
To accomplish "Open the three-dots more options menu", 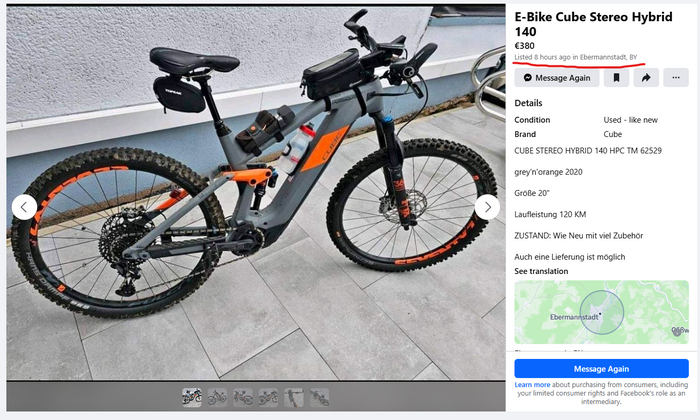I will click(676, 78).
